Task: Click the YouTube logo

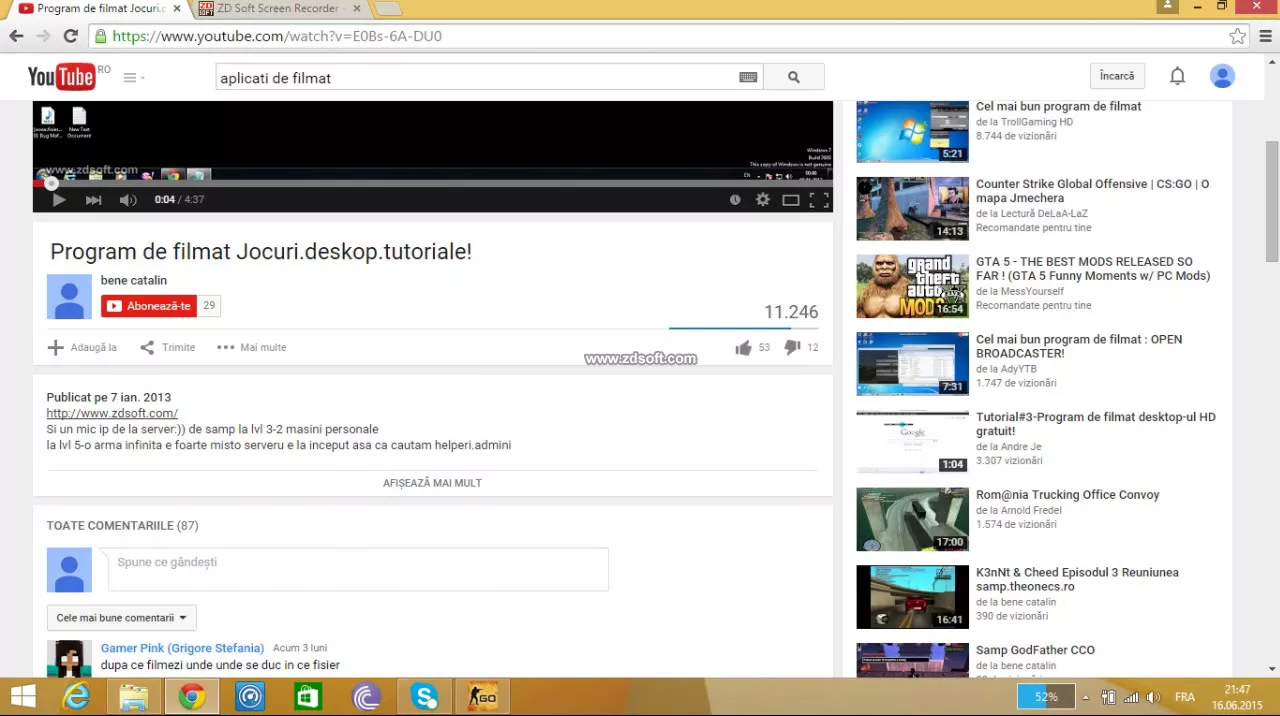Action: pyautogui.click(x=62, y=77)
